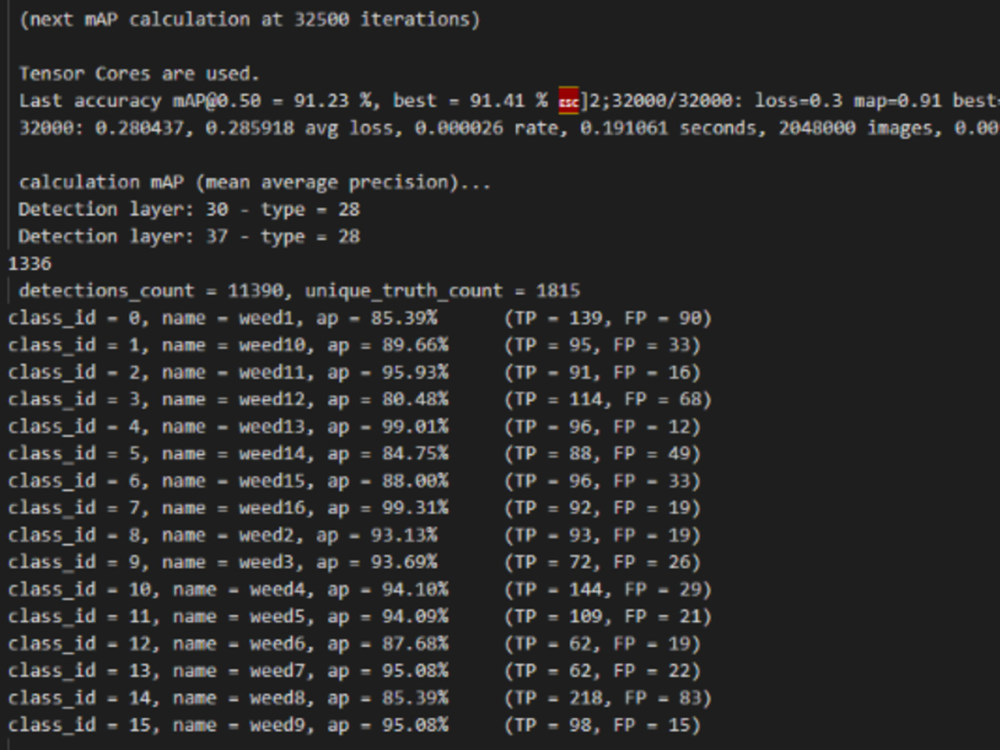Click '(TP = 144, FP = 29)' counts
The height and width of the screenshot is (750, 1000).
click(x=608, y=589)
